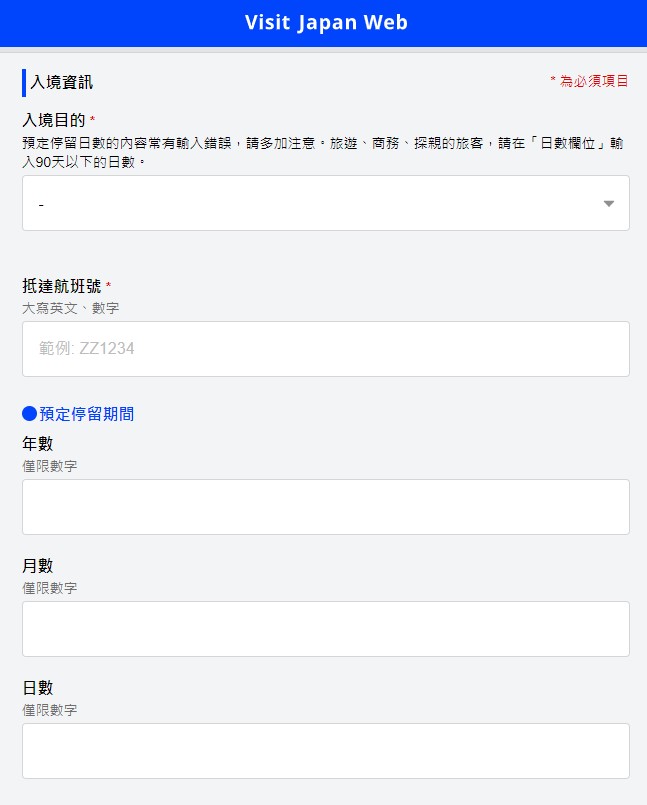This screenshot has height=805, width=647.
Task: Click the 年數 field label
Action: [x=38, y=444]
